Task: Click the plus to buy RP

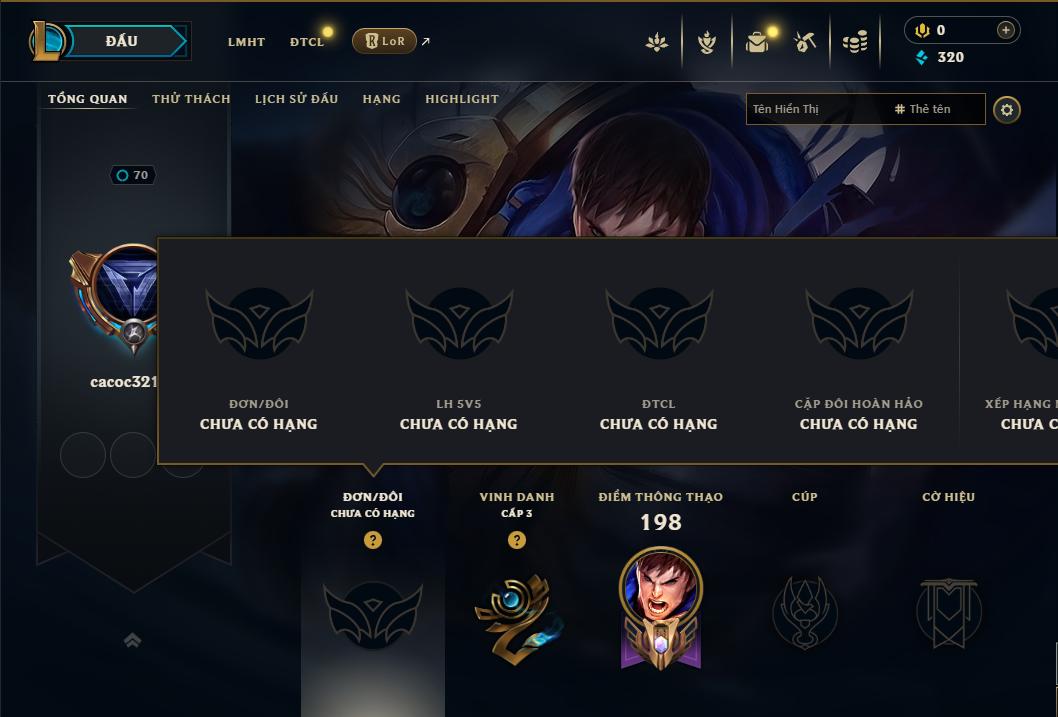Action: point(1005,30)
